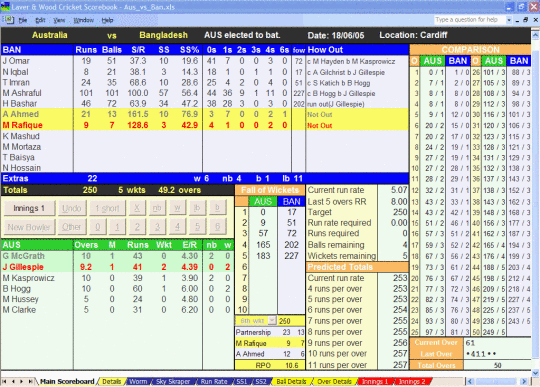
Task: Click the horizontal scrollbar right arrow
Action: coord(524,381)
